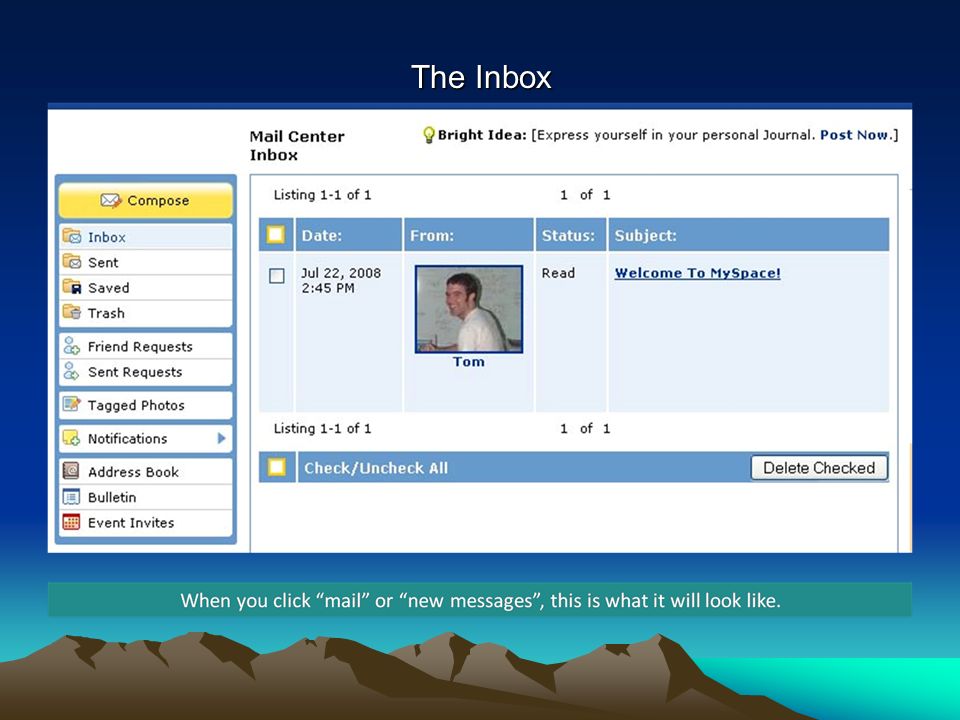Toggle the Check/Uncheck All yellow box
960x720 pixels.
277,467
